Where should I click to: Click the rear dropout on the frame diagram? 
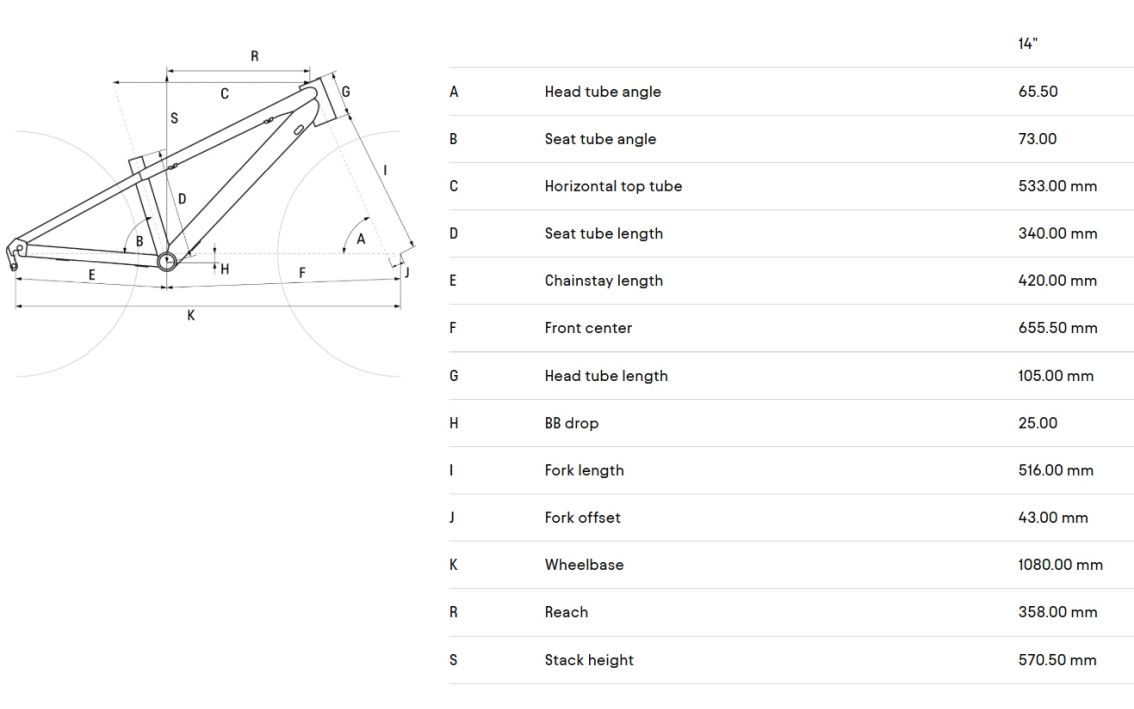[17, 248]
